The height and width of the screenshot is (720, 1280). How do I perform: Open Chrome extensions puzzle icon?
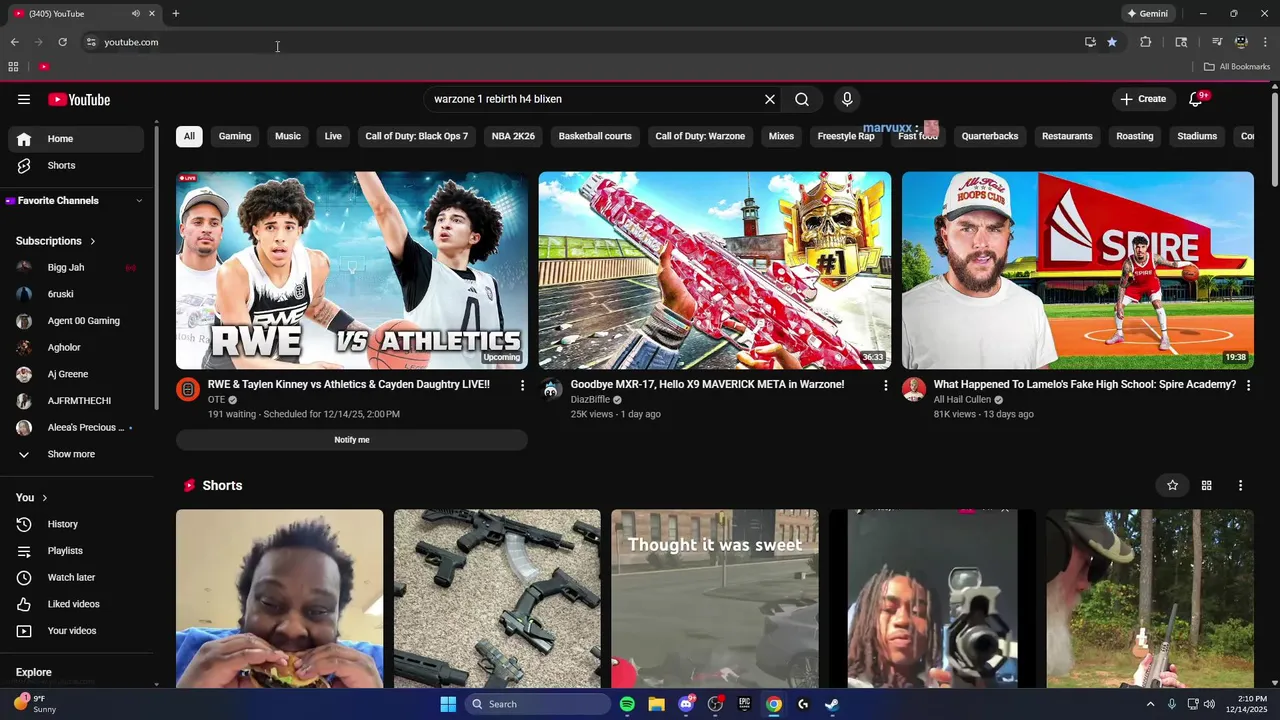(x=1146, y=42)
